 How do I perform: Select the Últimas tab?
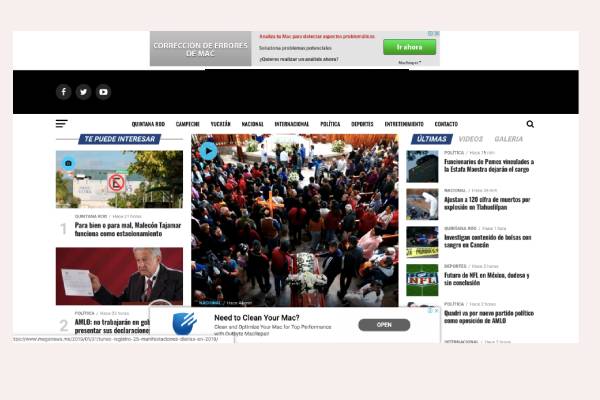432,139
